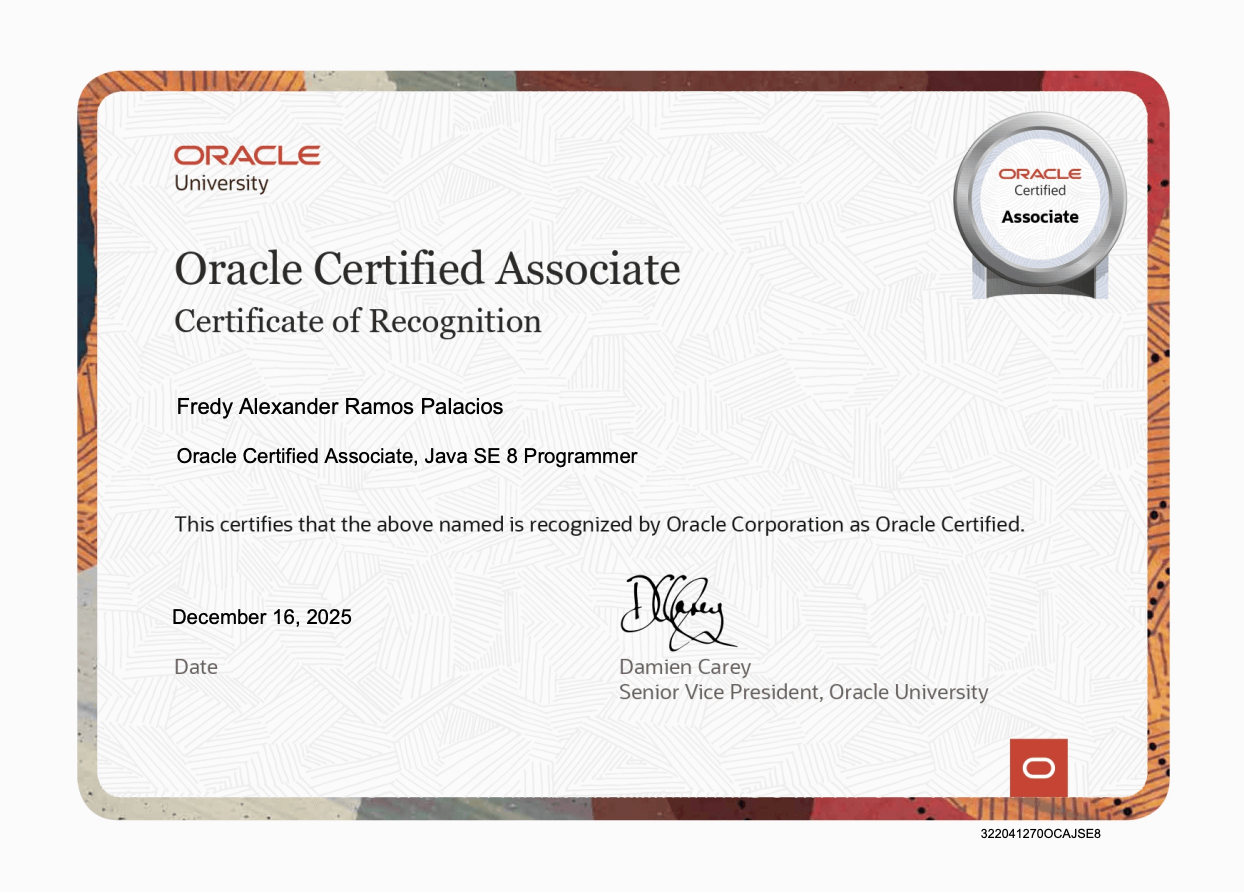Click the certification statement sentence
The image size is (1244, 895).
click(x=603, y=523)
